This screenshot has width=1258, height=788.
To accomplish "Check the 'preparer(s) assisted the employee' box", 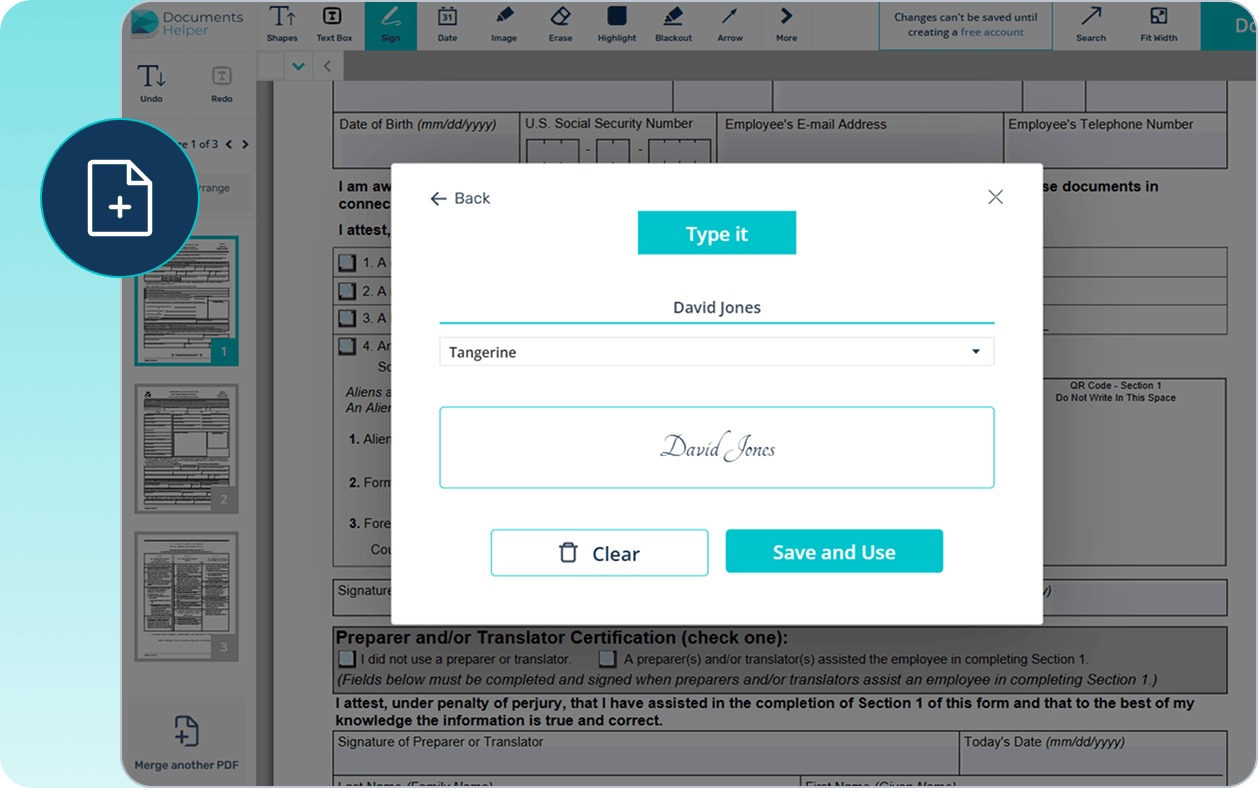I will [x=607, y=659].
